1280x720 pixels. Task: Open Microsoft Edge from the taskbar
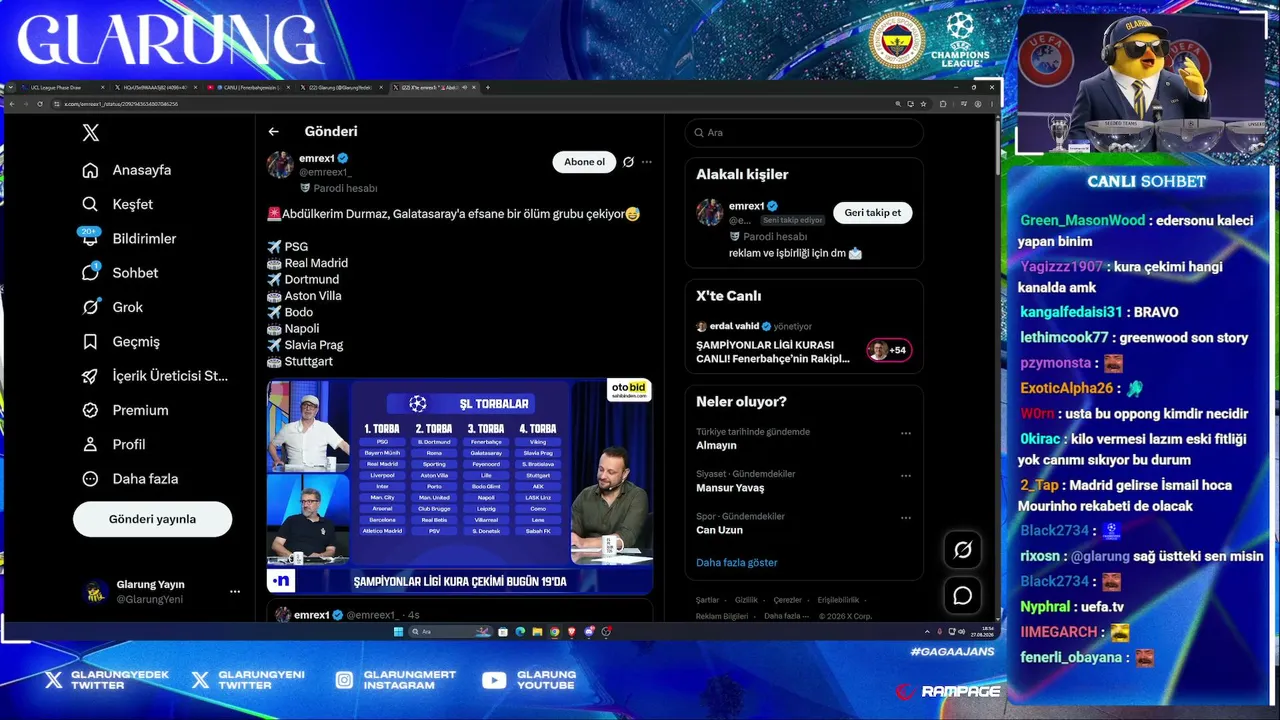pos(520,632)
